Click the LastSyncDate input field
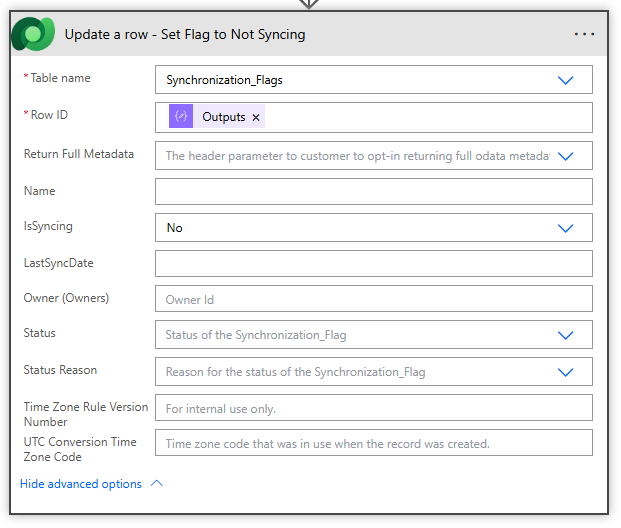 pyautogui.click(x=373, y=264)
